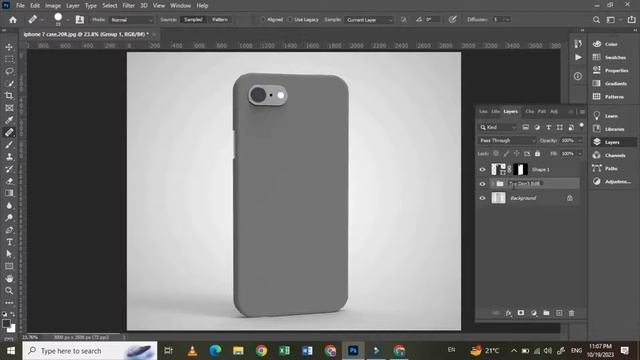The width and height of the screenshot is (640, 360).
Task: Select the Lasso tool
Action: [9, 71]
